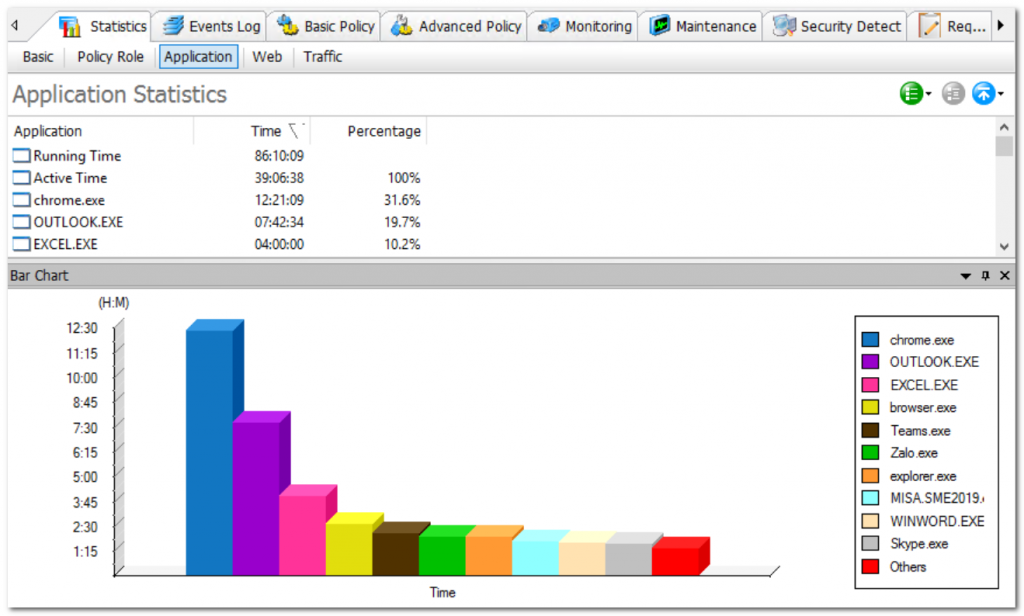Switch to the Security Detect tab

click(x=836, y=26)
